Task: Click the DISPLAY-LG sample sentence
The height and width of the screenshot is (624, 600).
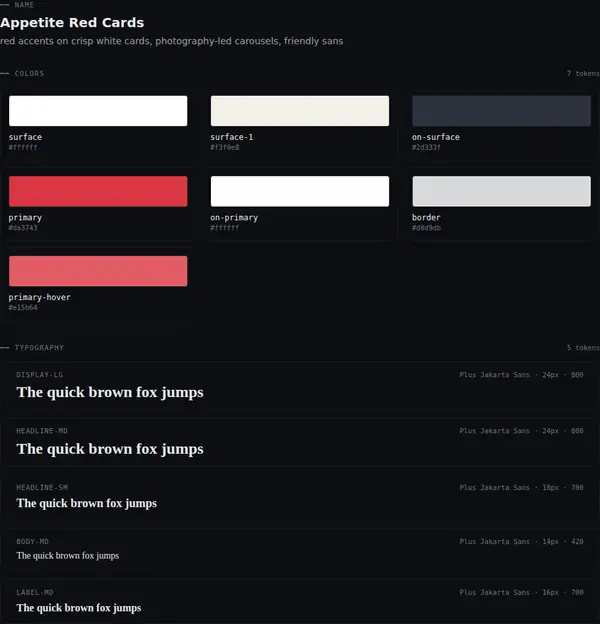Action: coord(110,392)
